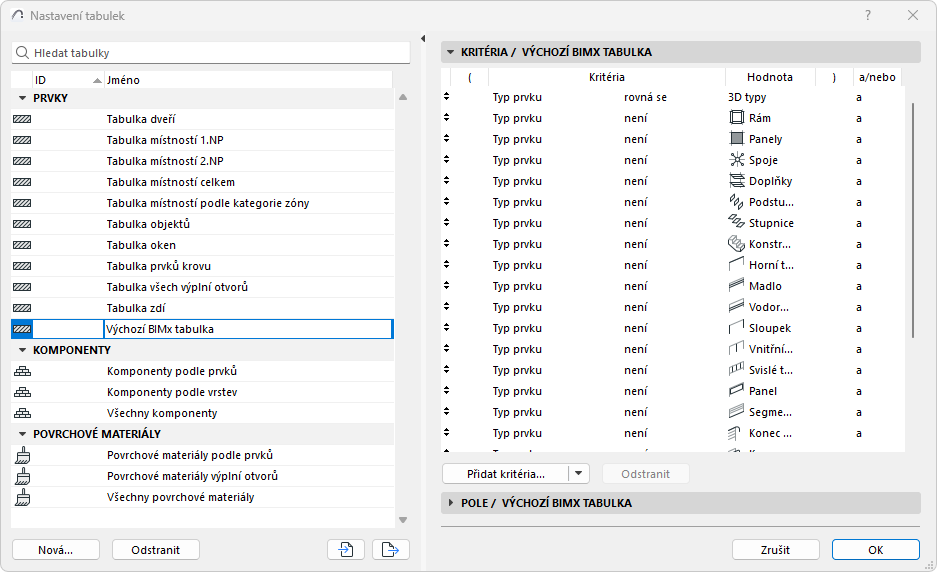Click the Rám element type icon
Viewport: 937px width, 572px height.
click(x=738, y=118)
